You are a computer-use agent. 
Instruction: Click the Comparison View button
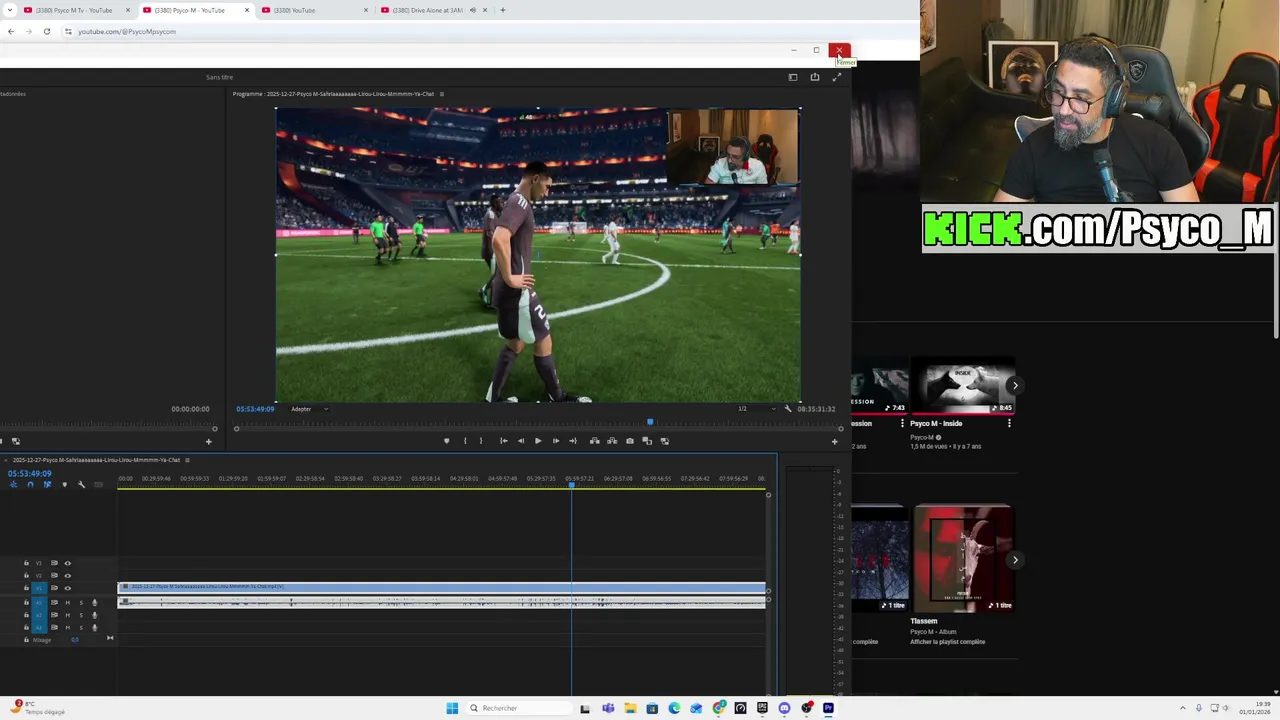(x=647, y=441)
